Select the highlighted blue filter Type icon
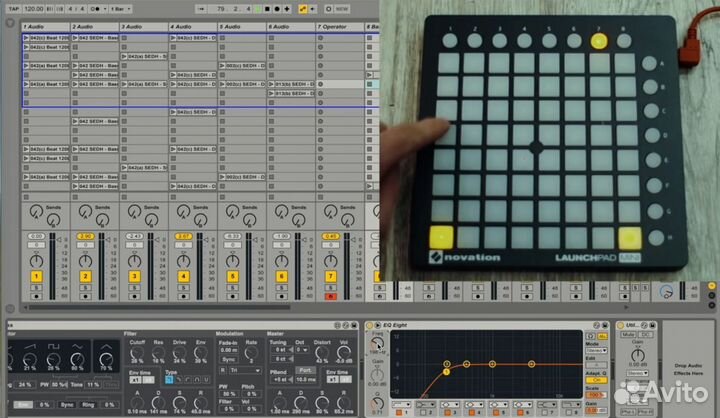The height and width of the screenshot is (418, 720). (169, 380)
